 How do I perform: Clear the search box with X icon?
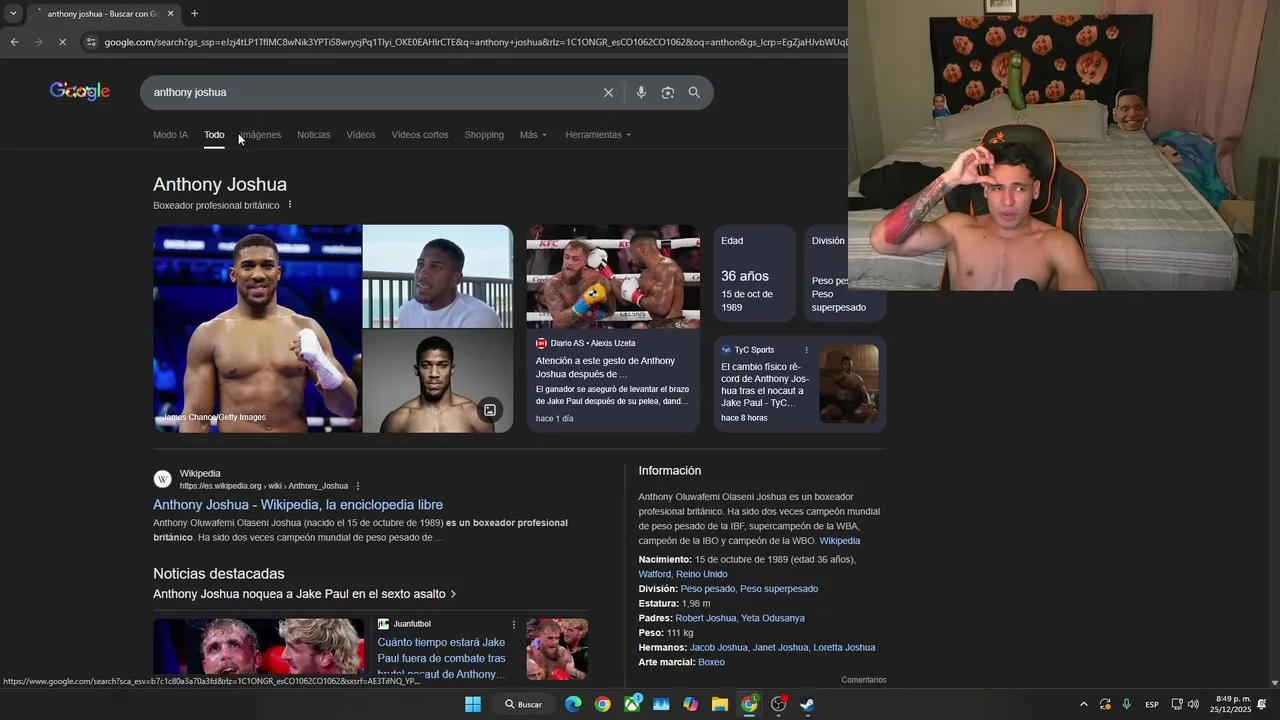coord(608,92)
